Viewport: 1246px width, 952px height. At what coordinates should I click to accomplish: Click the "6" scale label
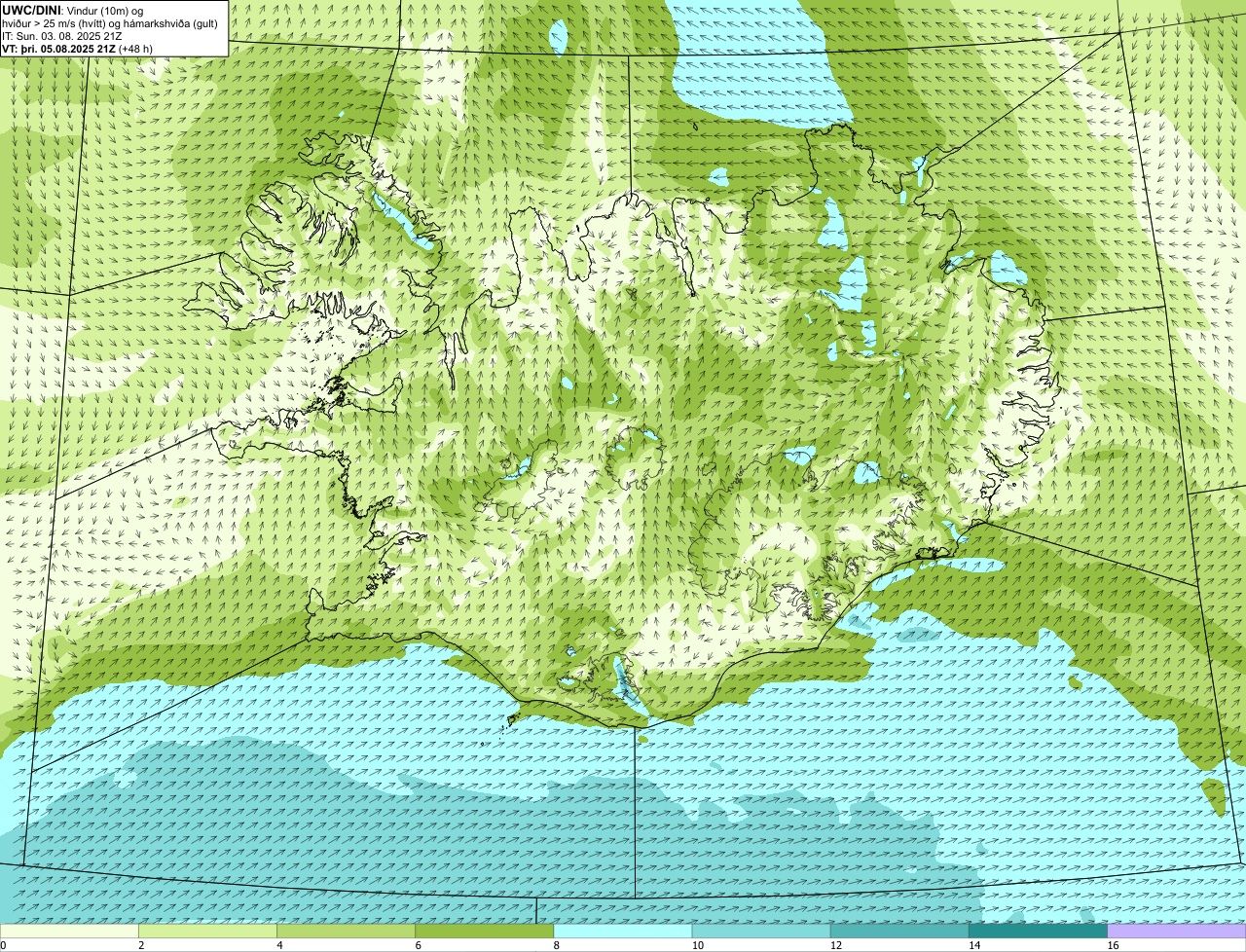[418, 945]
